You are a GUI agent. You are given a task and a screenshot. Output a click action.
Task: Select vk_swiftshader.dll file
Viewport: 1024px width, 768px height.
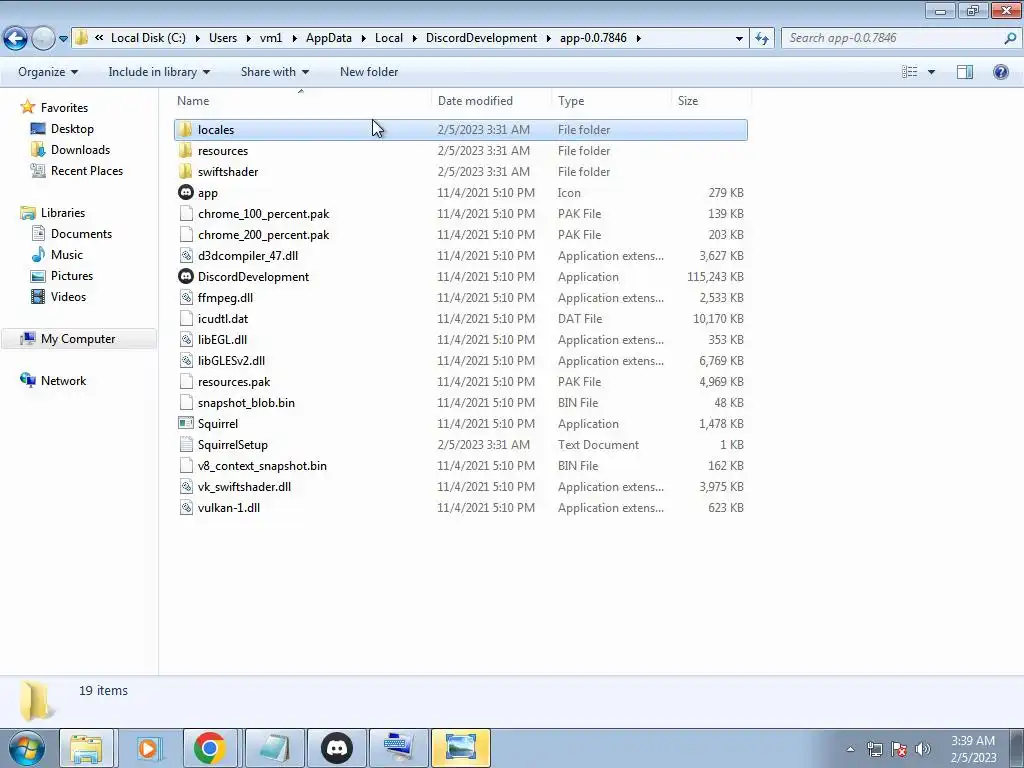click(x=244, y=487)
